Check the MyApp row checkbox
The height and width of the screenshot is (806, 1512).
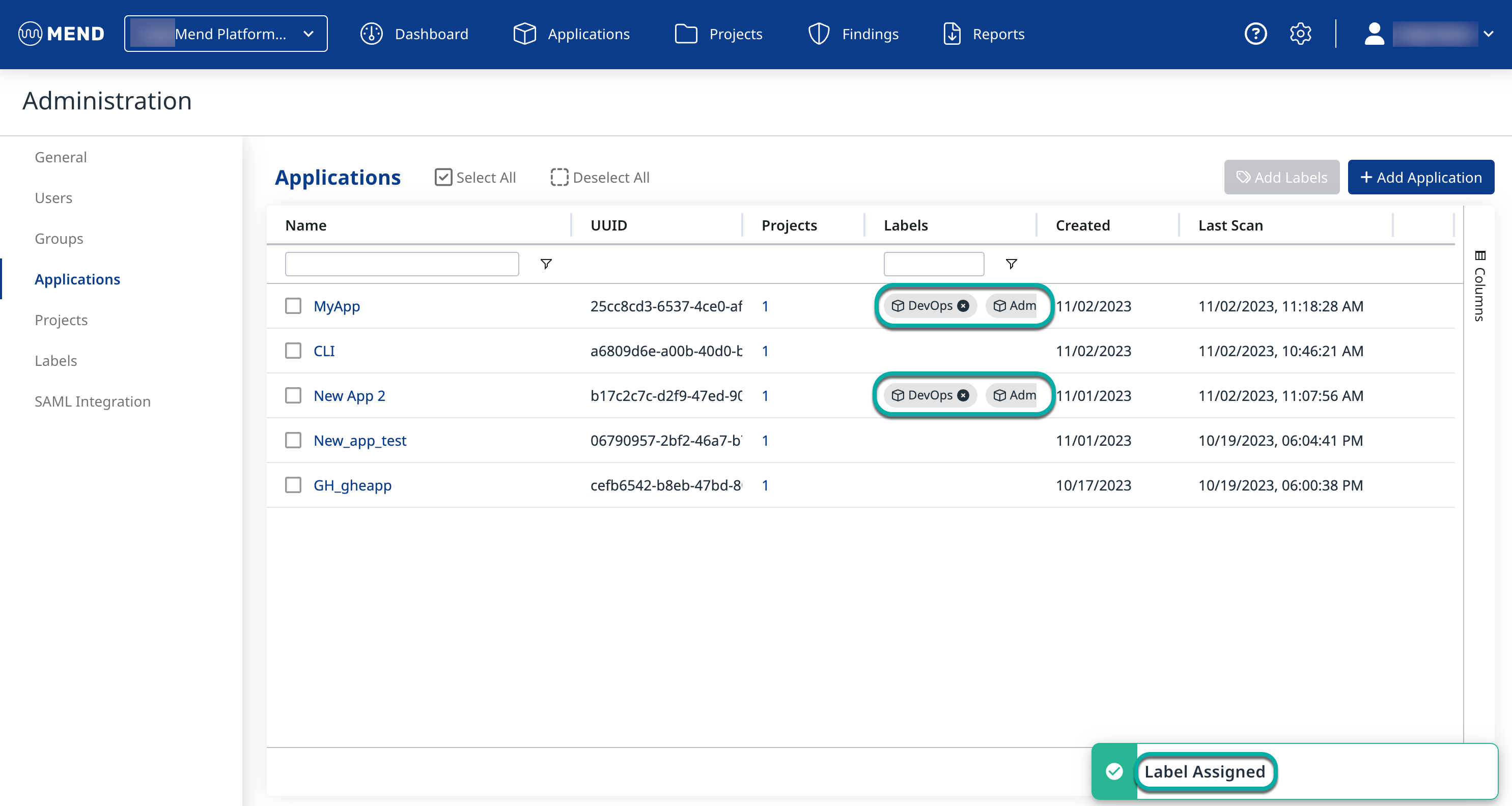point(293,306)
